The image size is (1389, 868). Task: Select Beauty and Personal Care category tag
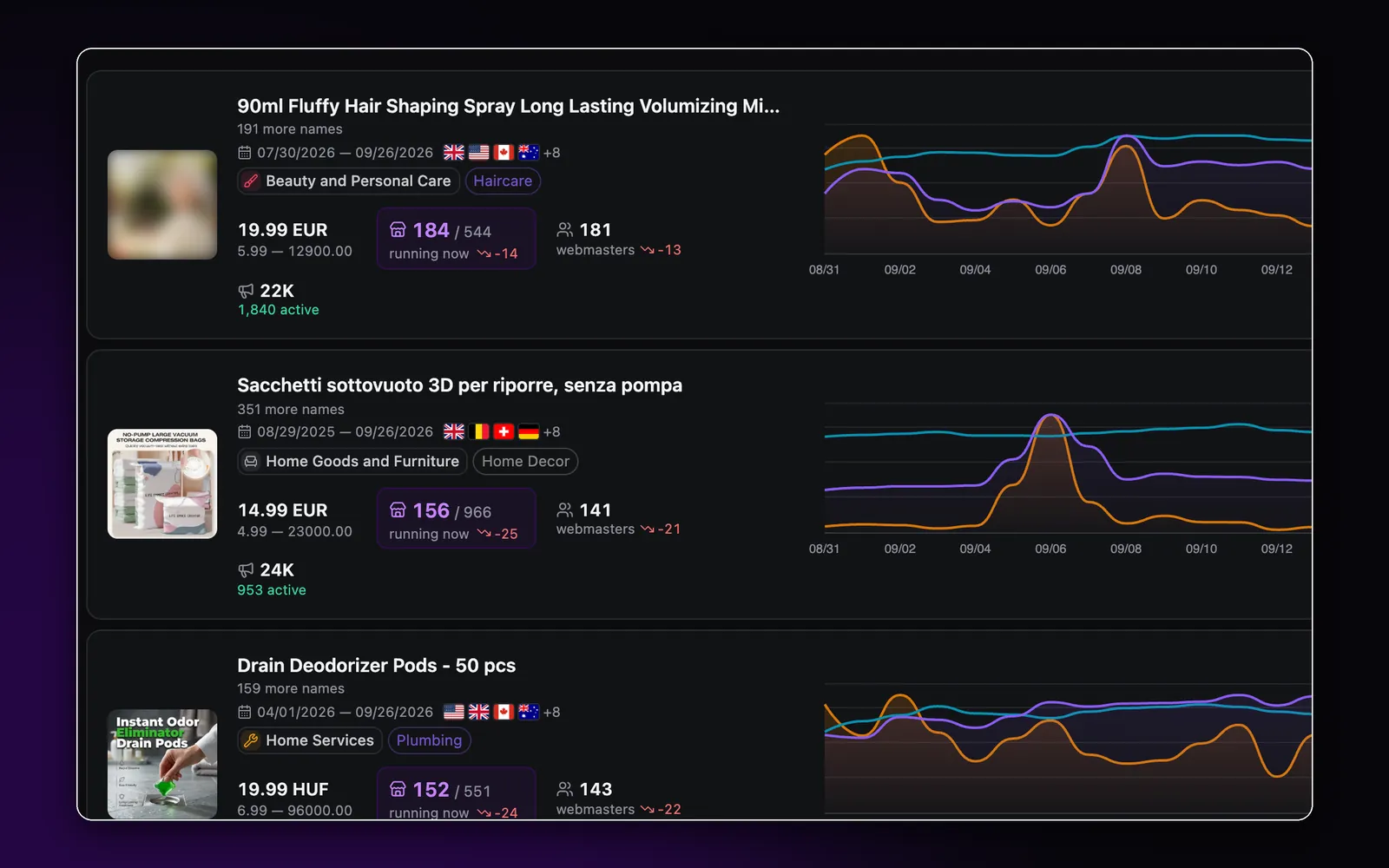tap(349, 181)
